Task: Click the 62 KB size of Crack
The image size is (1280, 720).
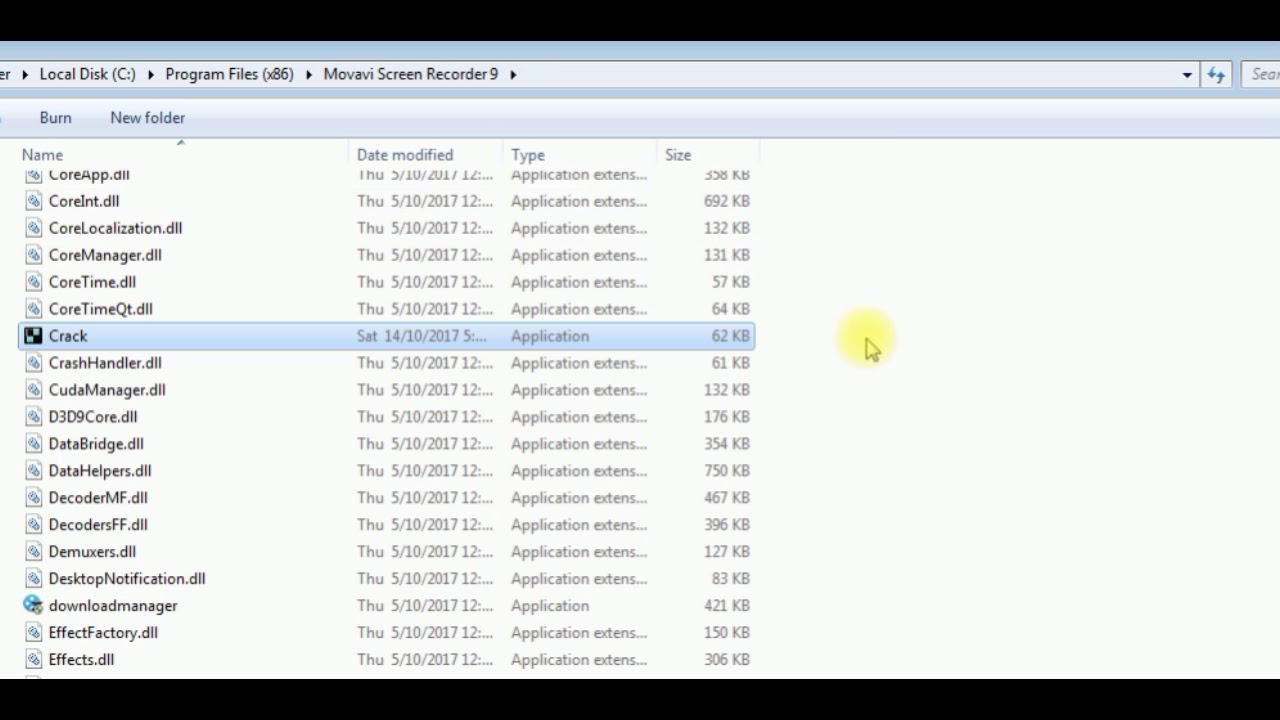Action: coord(730,336)
